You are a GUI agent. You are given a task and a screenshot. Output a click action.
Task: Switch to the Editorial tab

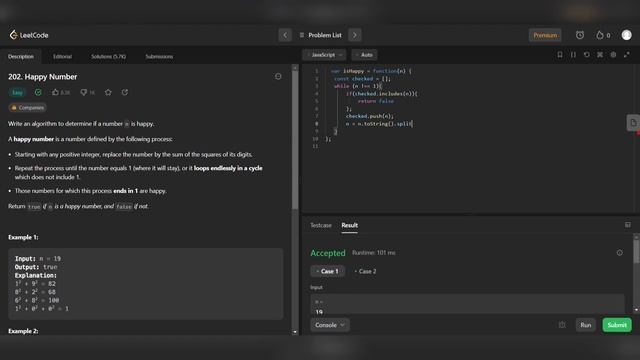62,56
